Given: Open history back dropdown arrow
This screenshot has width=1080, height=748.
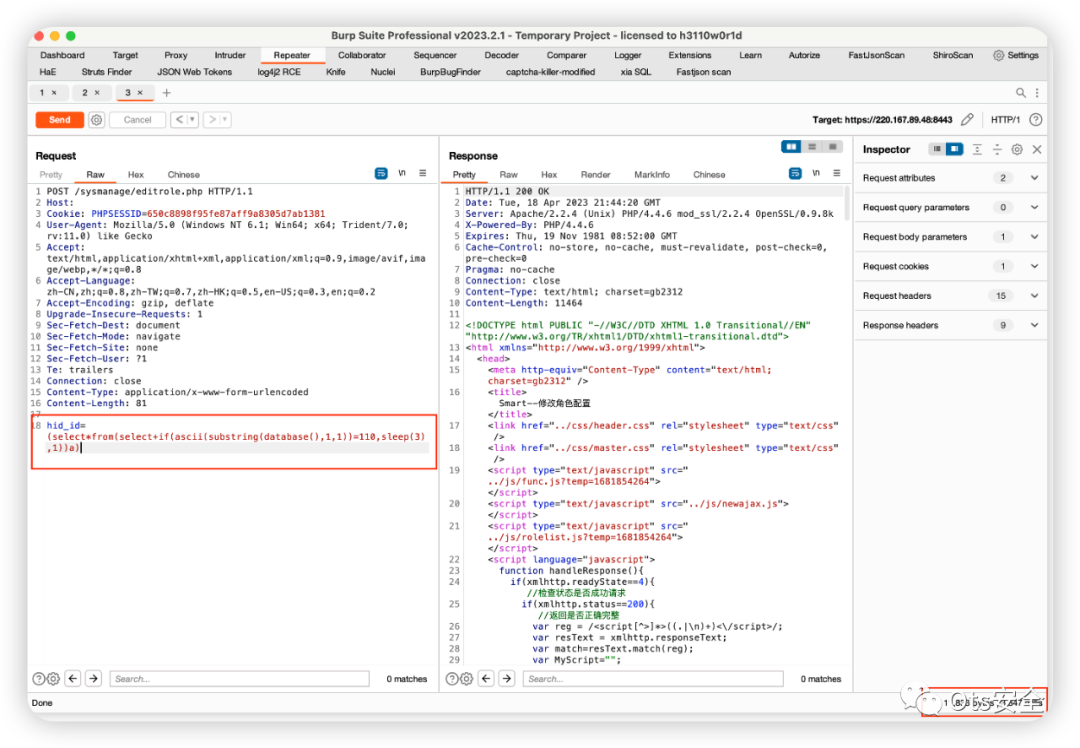Looking at the screenshot, I should coord(193,120).
